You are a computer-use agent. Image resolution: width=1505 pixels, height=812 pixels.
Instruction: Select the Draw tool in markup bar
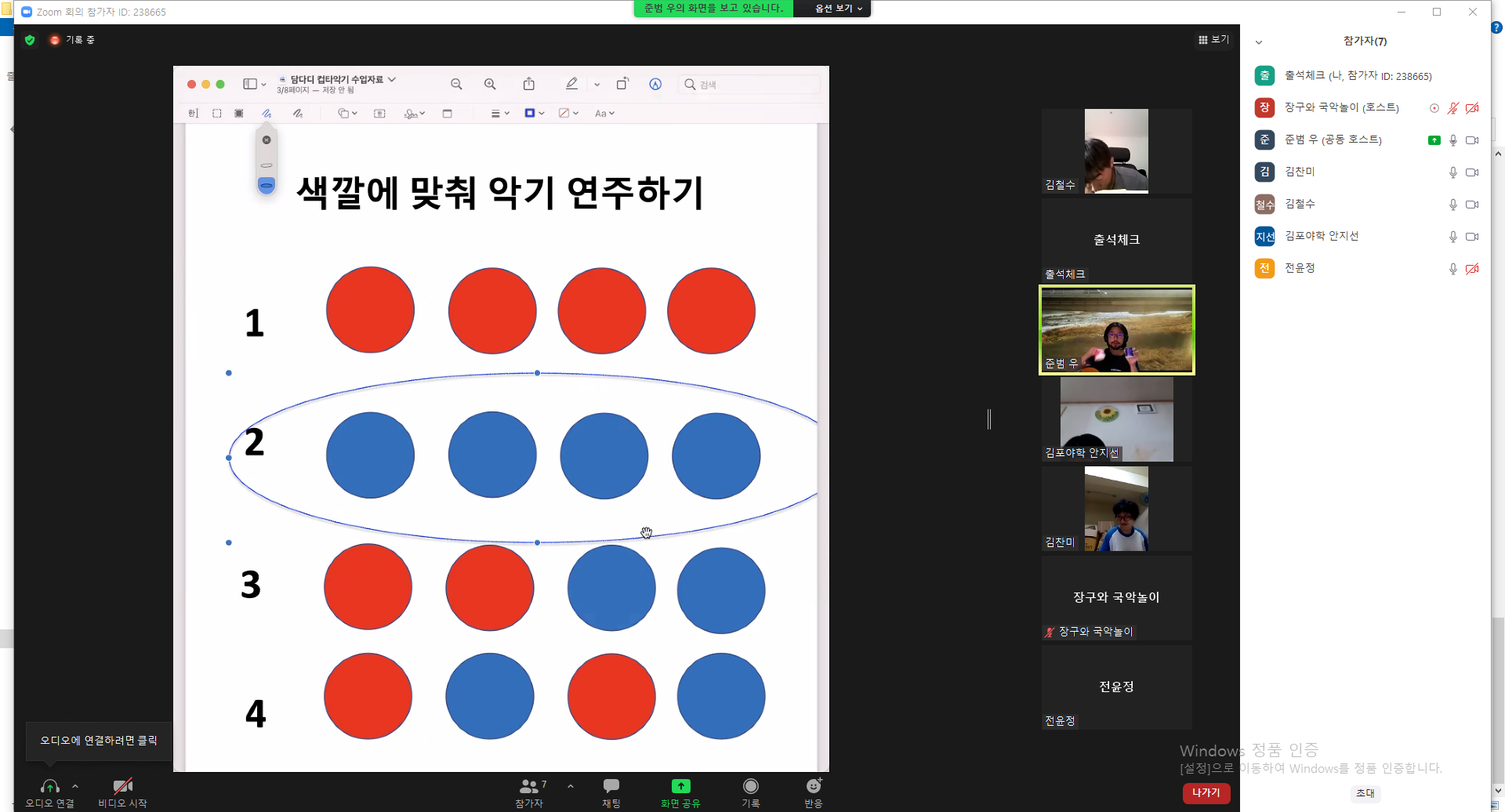click(298, 114)
